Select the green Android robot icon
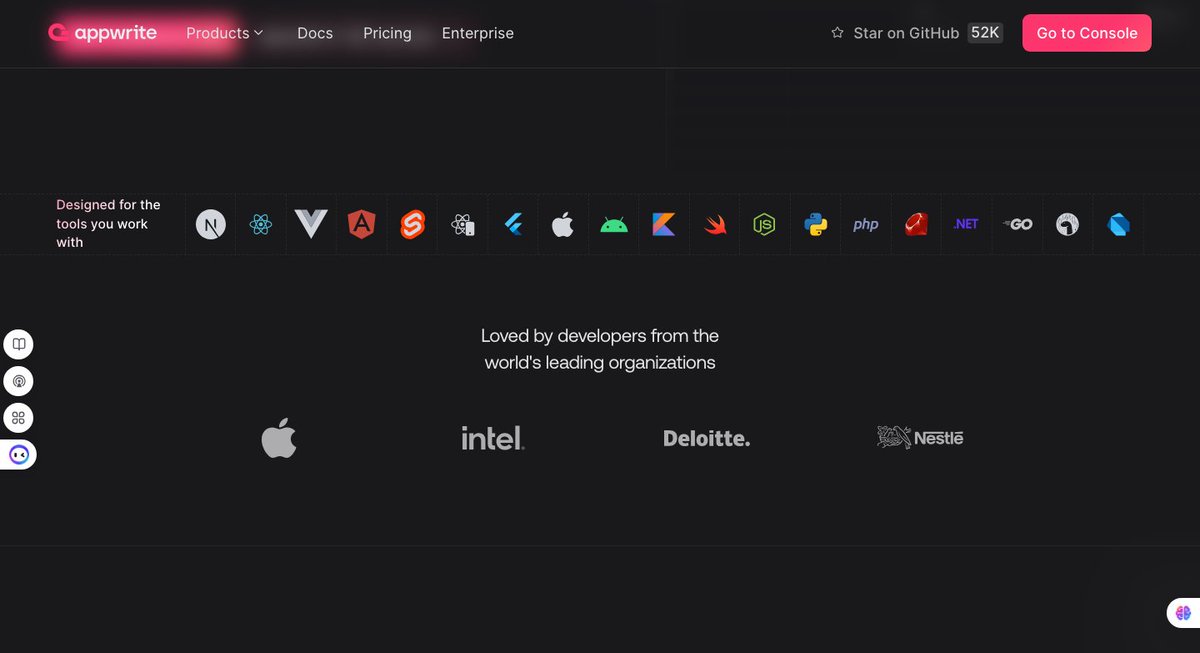1200x653 pixels. click(614, 225)
